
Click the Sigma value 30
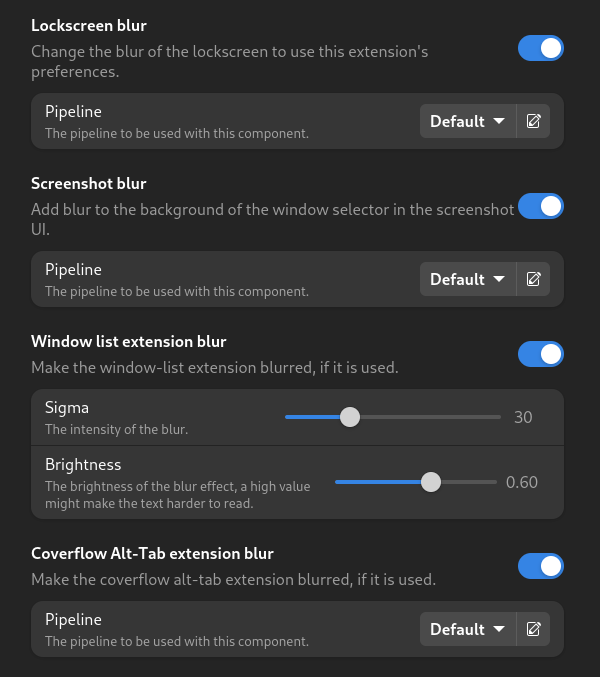coord(523,417)
